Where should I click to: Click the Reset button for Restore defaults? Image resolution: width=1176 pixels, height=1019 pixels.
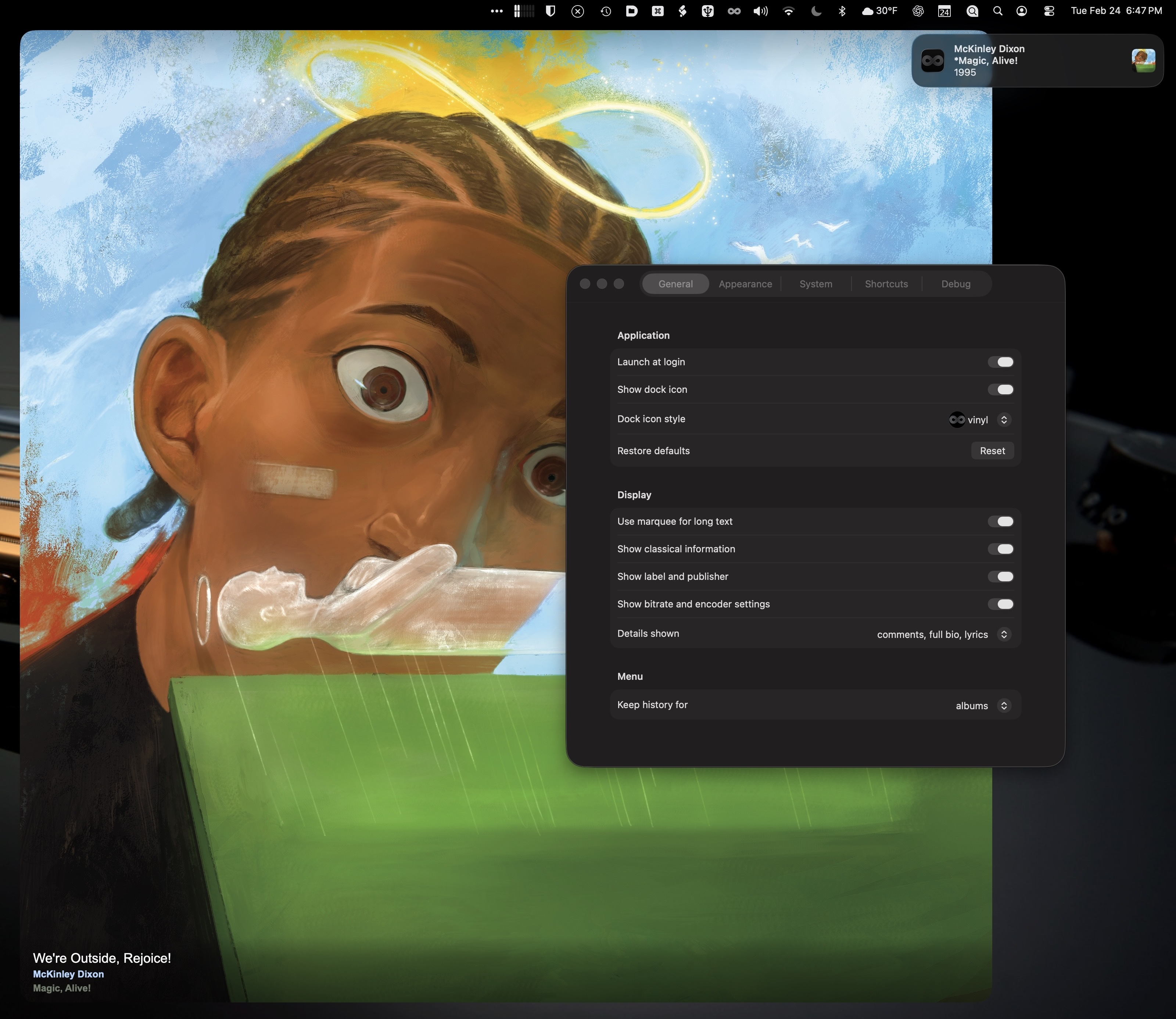(992, 451)
